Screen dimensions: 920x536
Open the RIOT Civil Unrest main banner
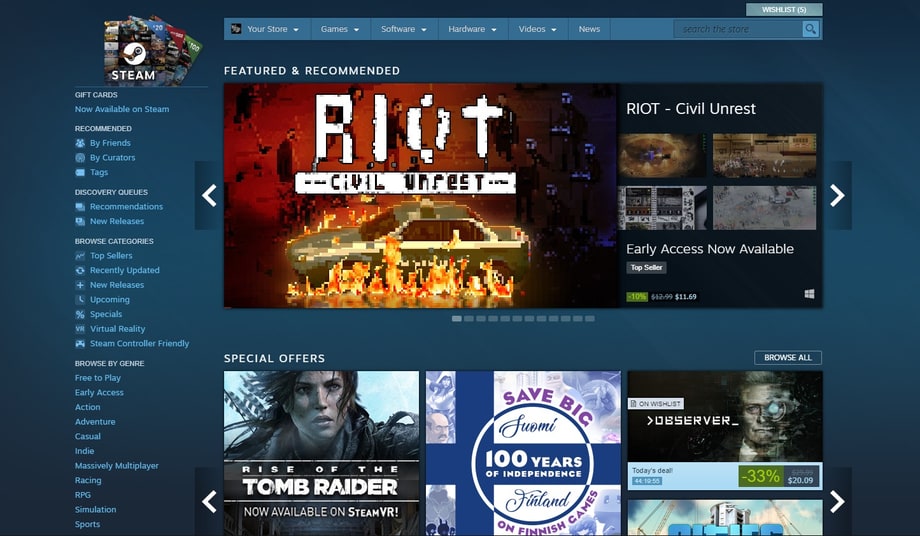(x=421, y=195)
